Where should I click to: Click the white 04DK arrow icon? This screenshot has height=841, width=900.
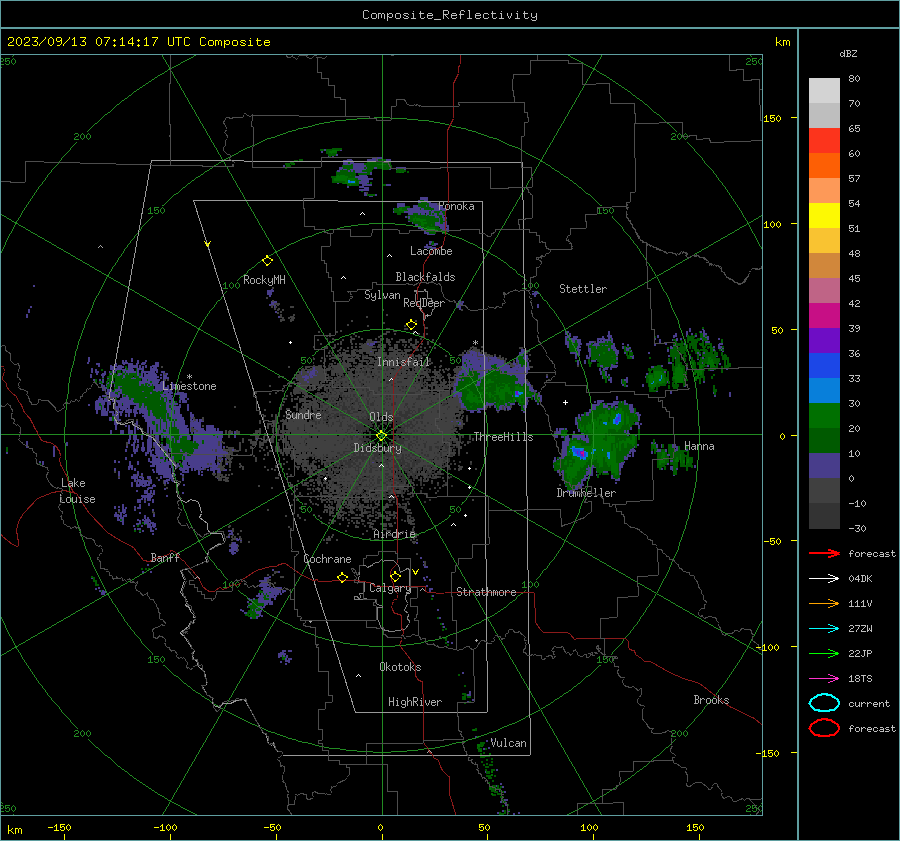pos(824,579)
